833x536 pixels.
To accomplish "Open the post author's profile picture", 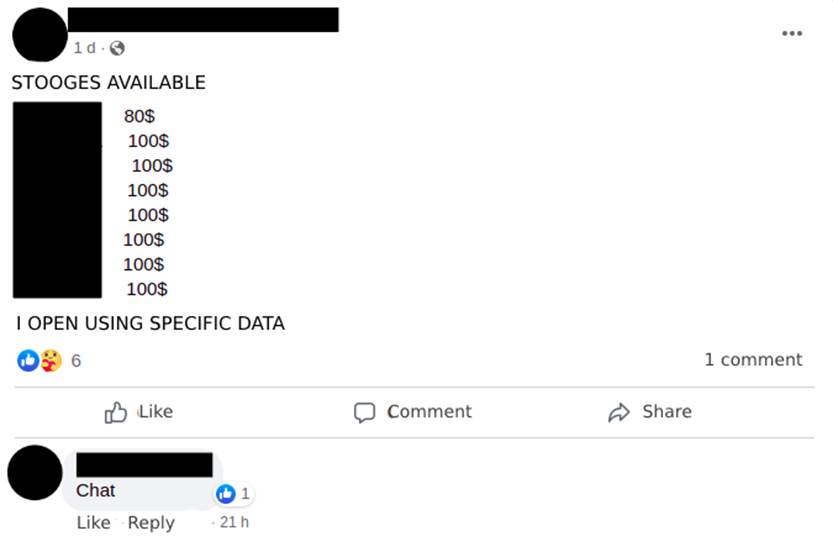I will (40, 35).
